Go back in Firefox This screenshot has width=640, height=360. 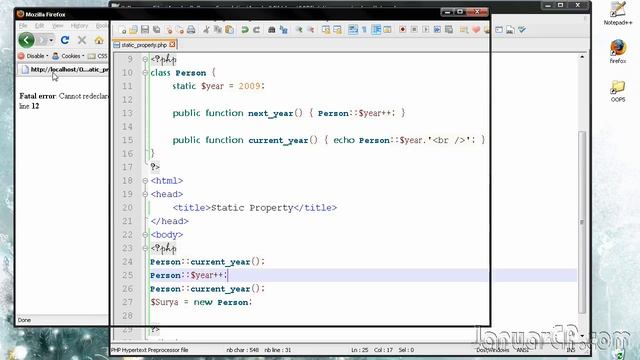(x=26, y=40)
